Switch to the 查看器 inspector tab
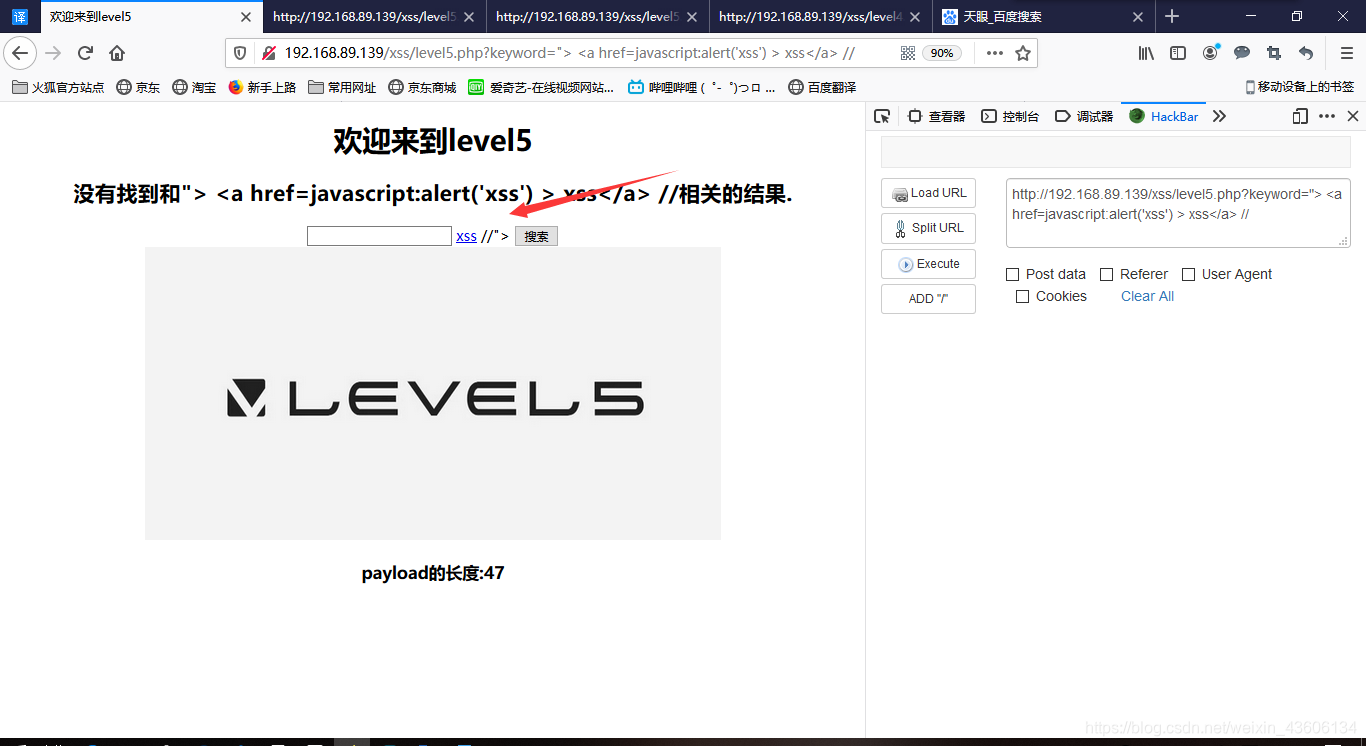 pos(936,116)
